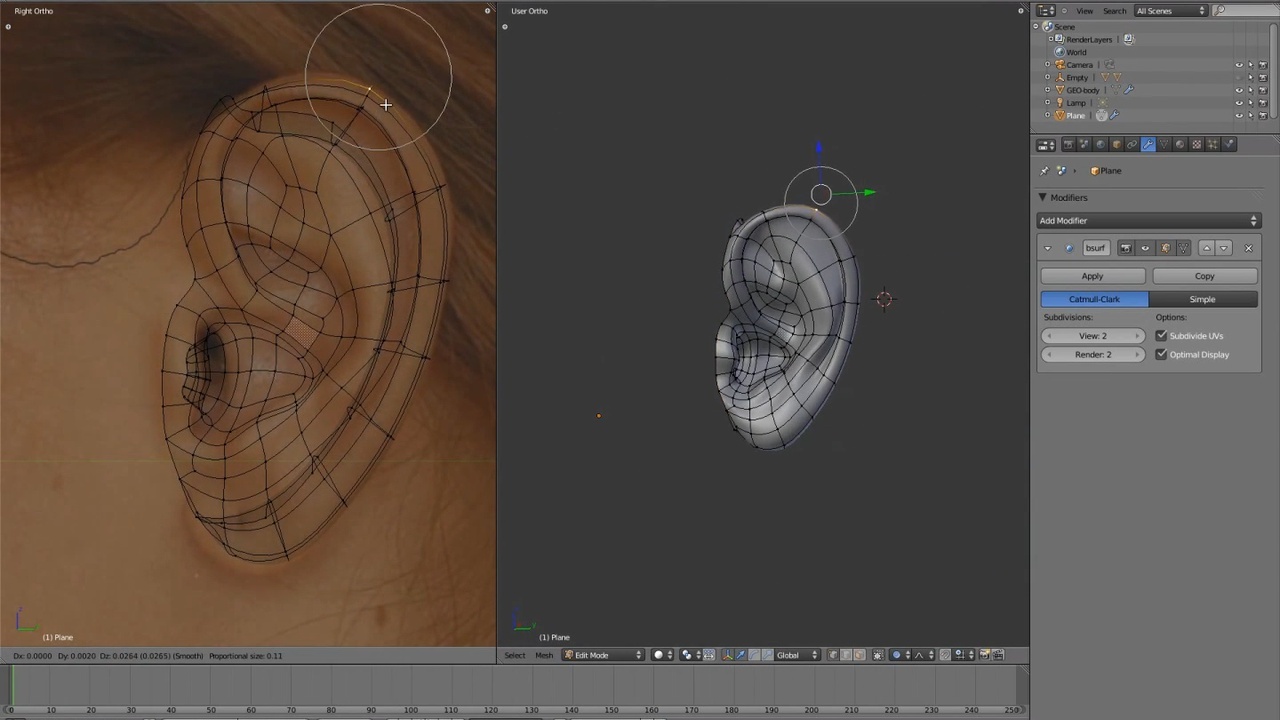This screenshot has width=1280, height=720.
Task: Disable Optimal Display for the bsurf modifier
Action: point(1161,354)
